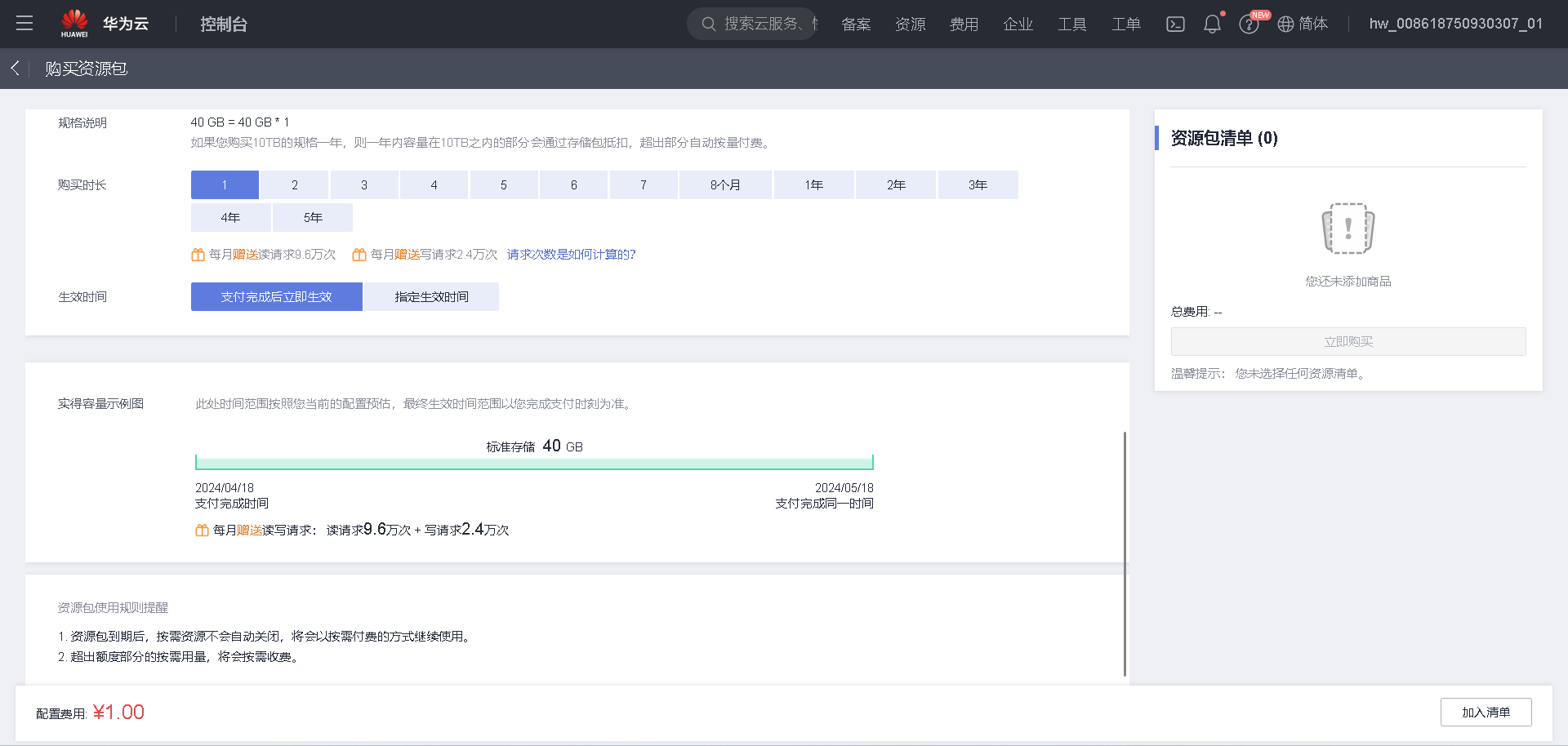Open the 费用 menu item
Viewport: 1568px width, 746px height.
tap(964, 24)
